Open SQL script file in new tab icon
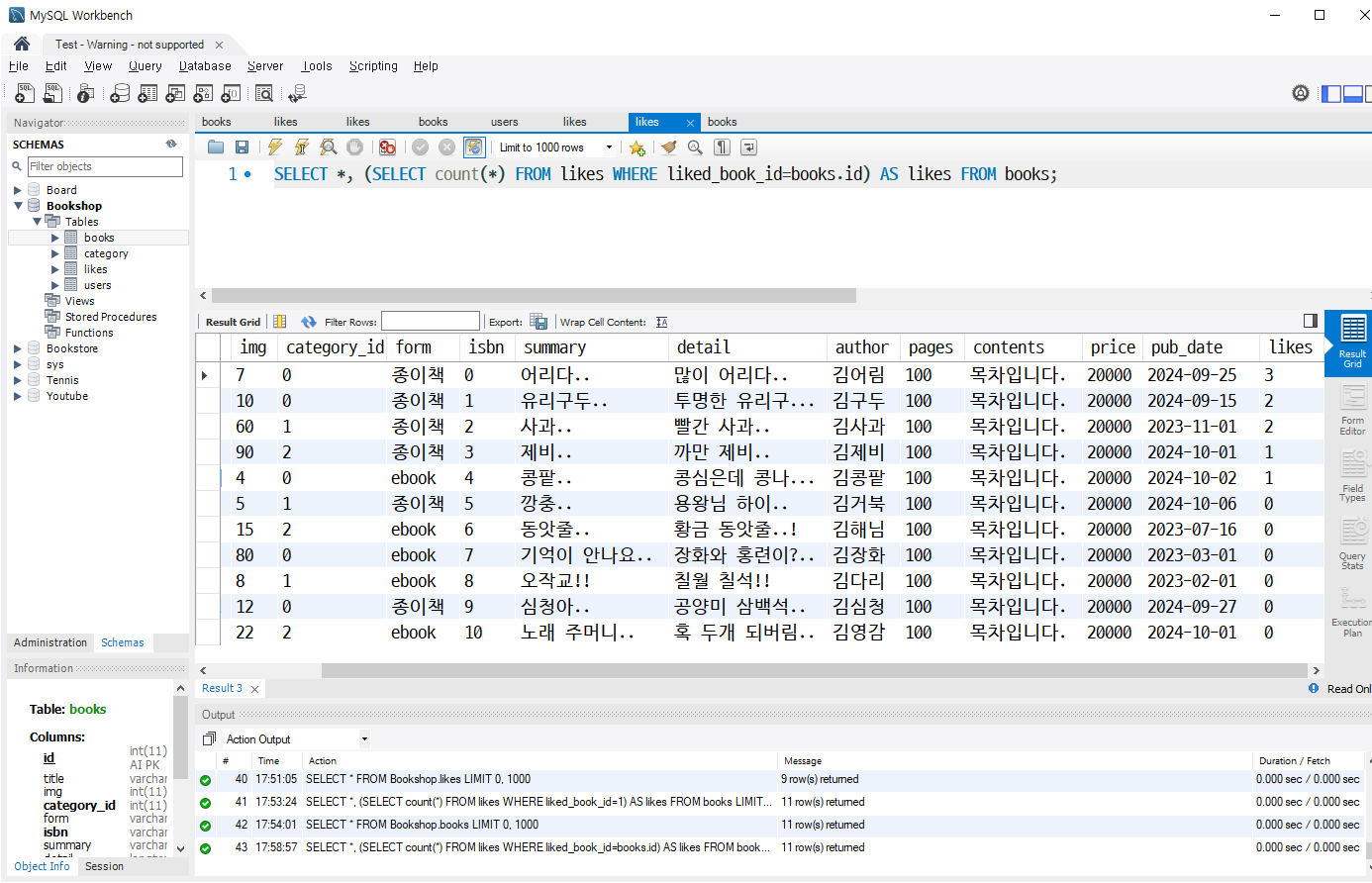 52,93
